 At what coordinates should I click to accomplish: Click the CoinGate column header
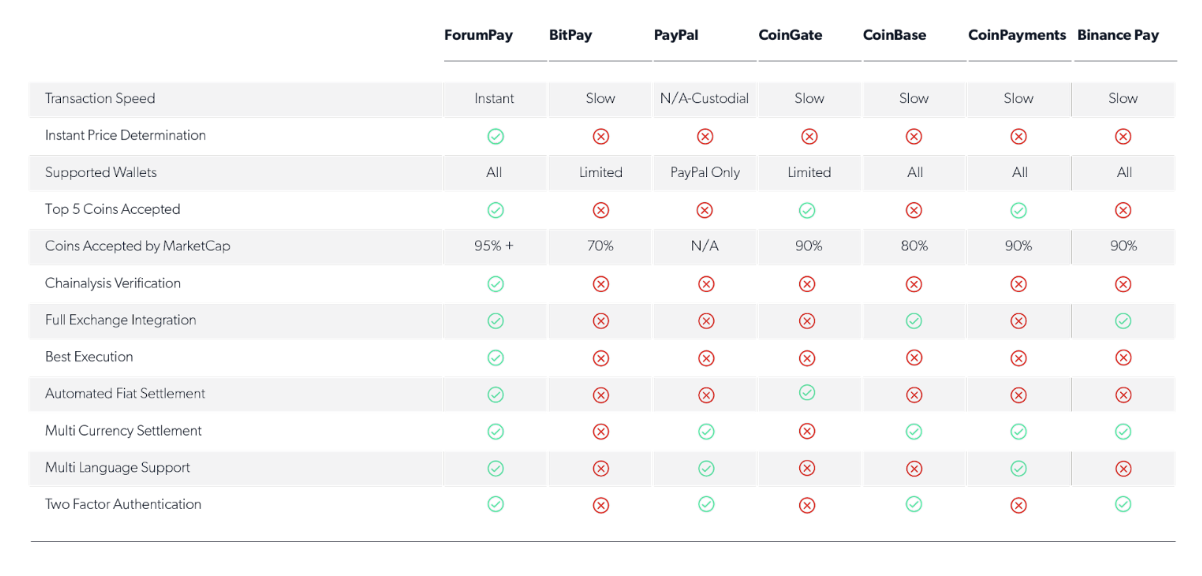click(x=790, y=35)
